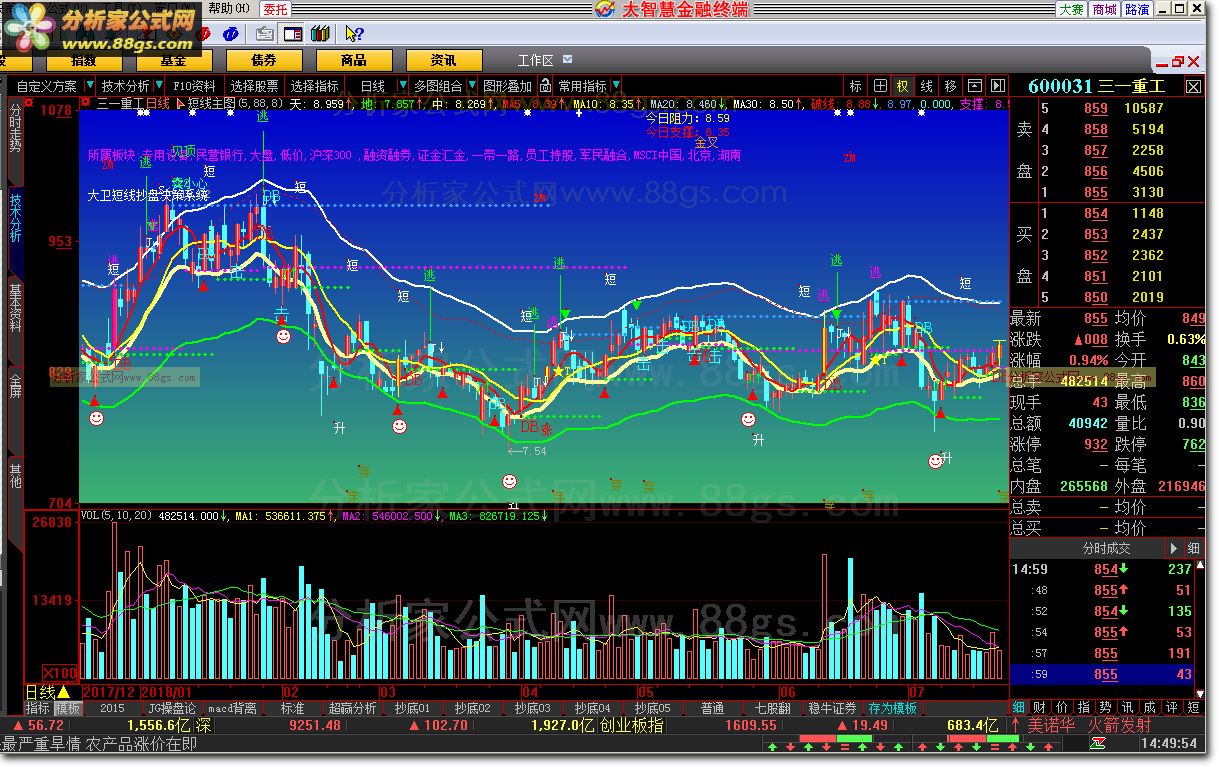
Task: Click the X100 volume scale box
Action: 60,672
